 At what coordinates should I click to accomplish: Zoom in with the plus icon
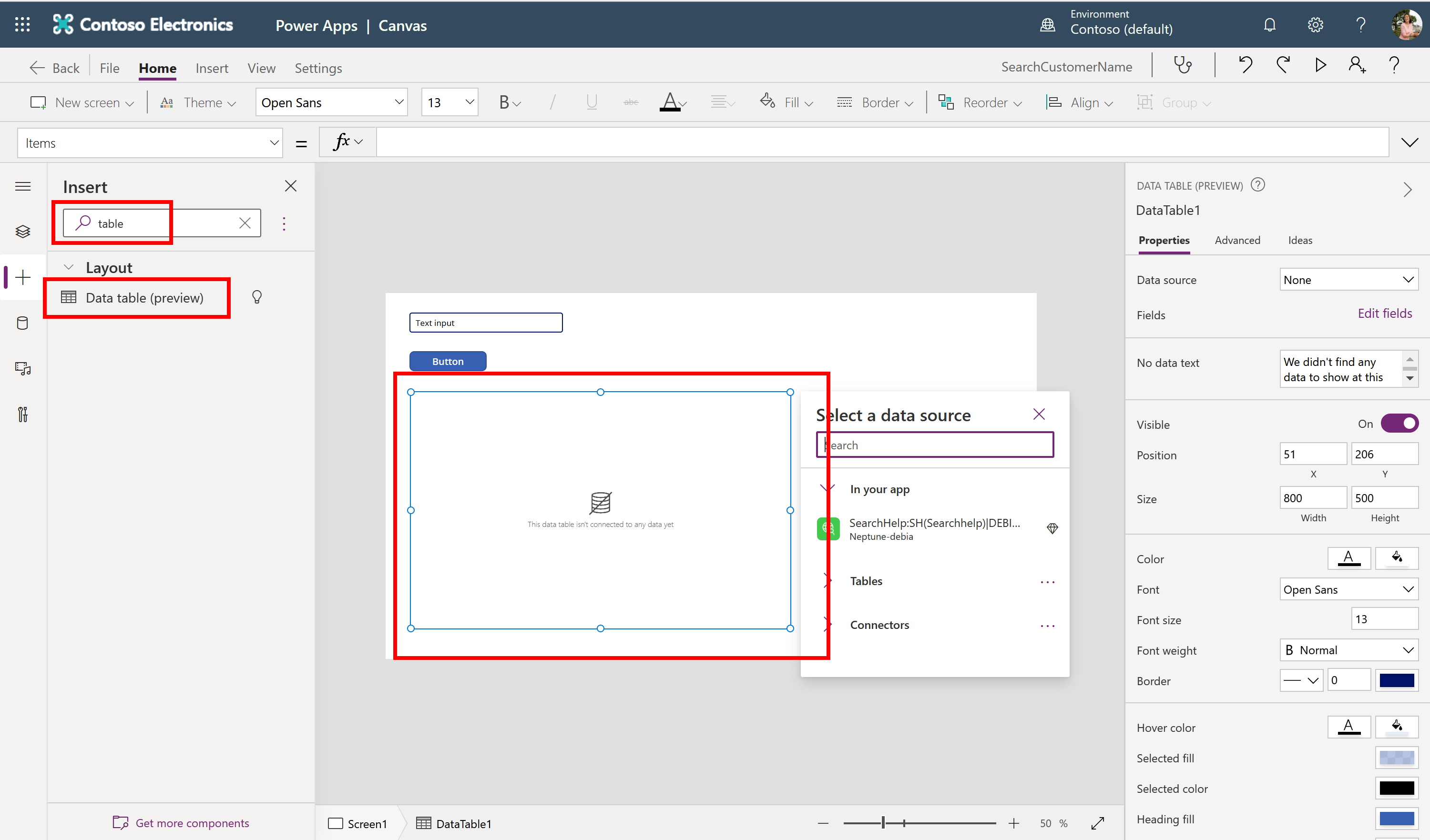pos(1013,823)
